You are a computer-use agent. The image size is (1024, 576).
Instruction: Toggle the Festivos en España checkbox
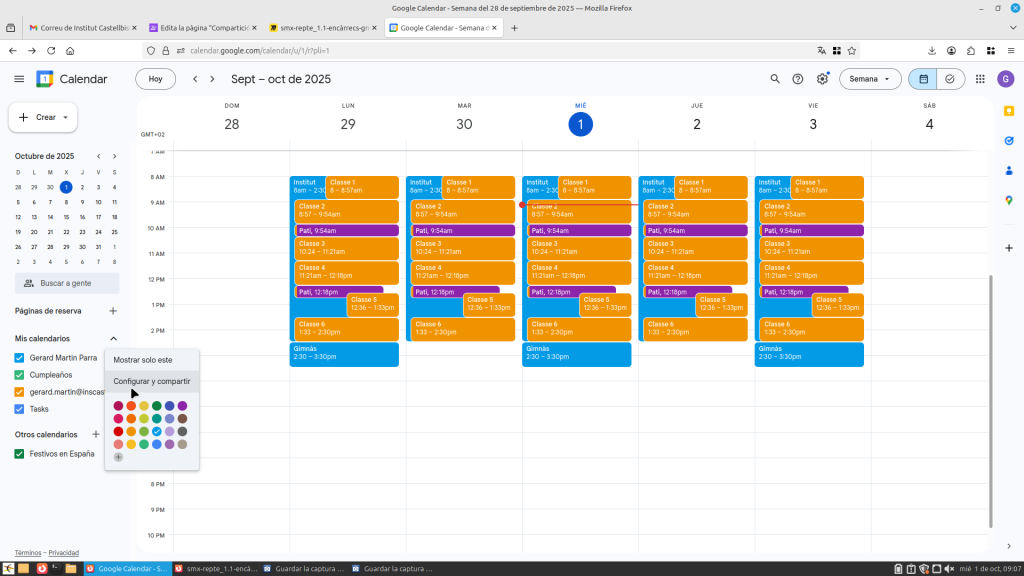19,454
